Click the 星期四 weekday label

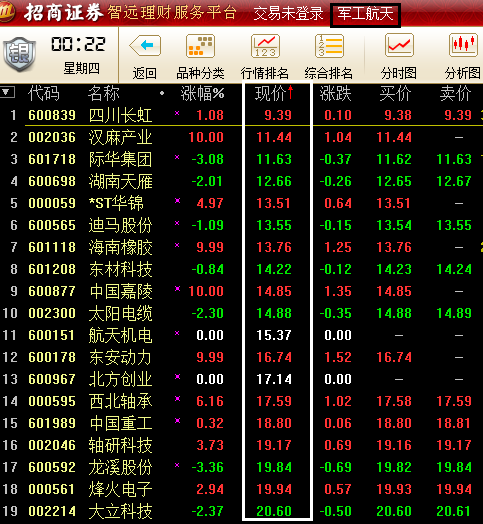[x=82, y=68]
